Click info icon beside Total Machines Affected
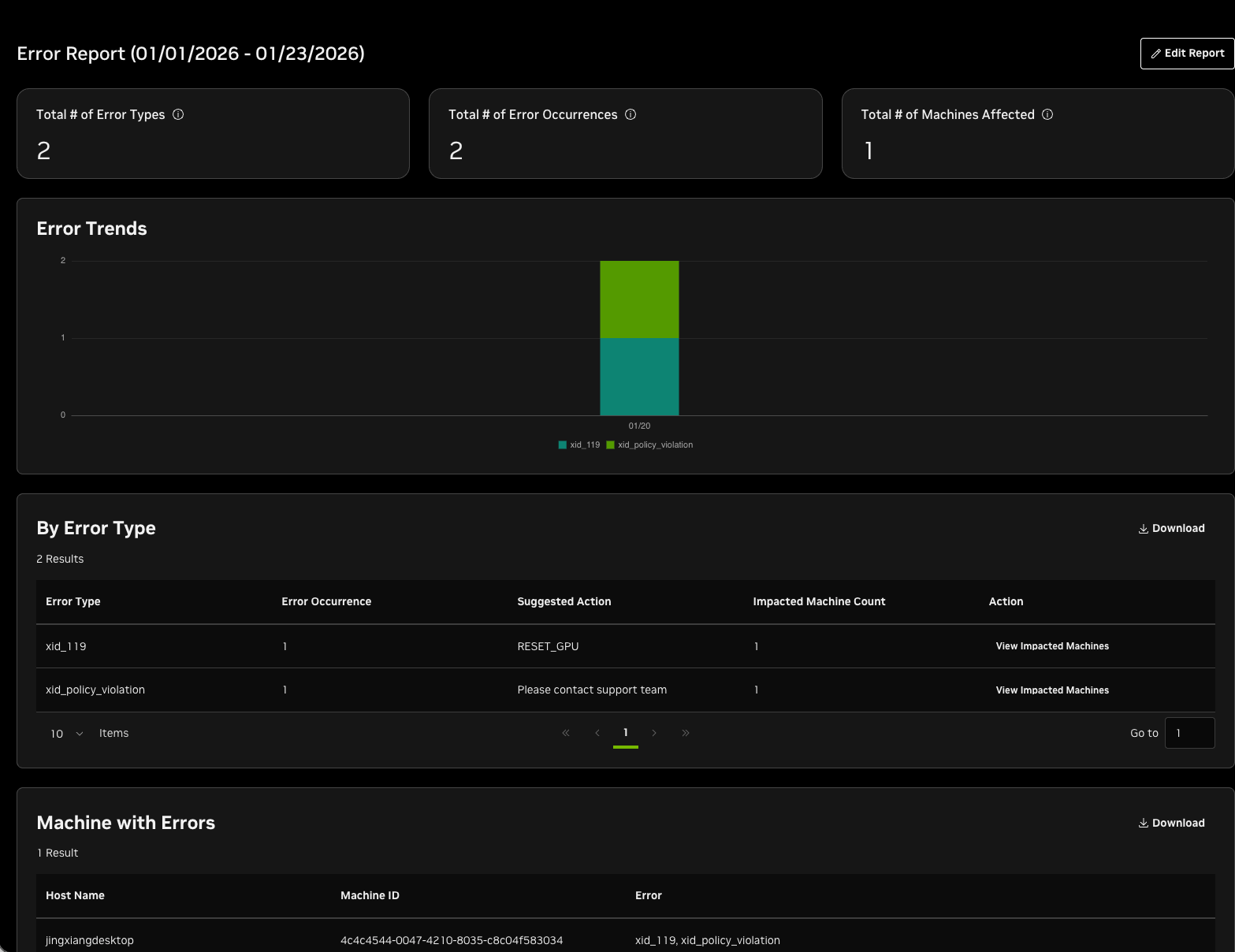Screen dimensions: 1235x952 1047,114
